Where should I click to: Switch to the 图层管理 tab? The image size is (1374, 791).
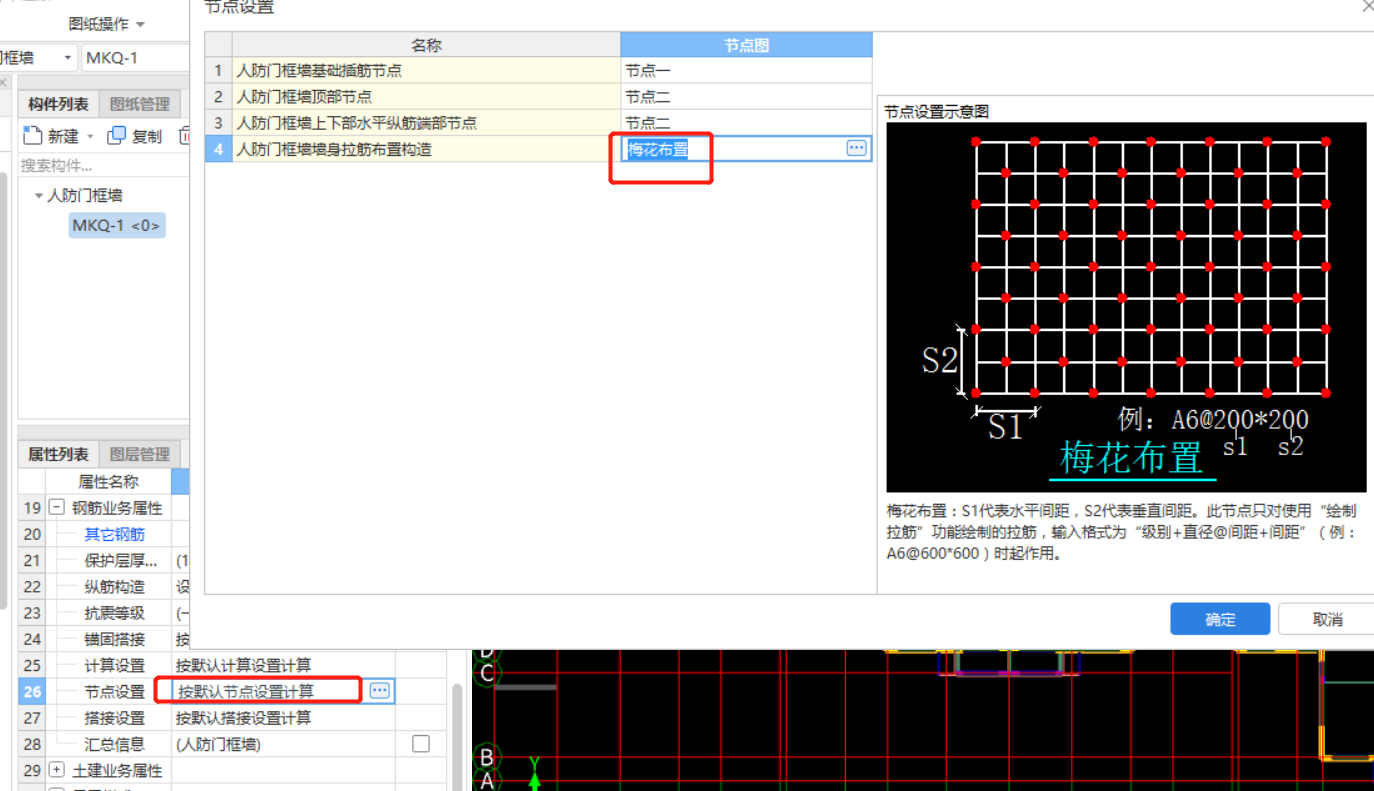point(139,454)
